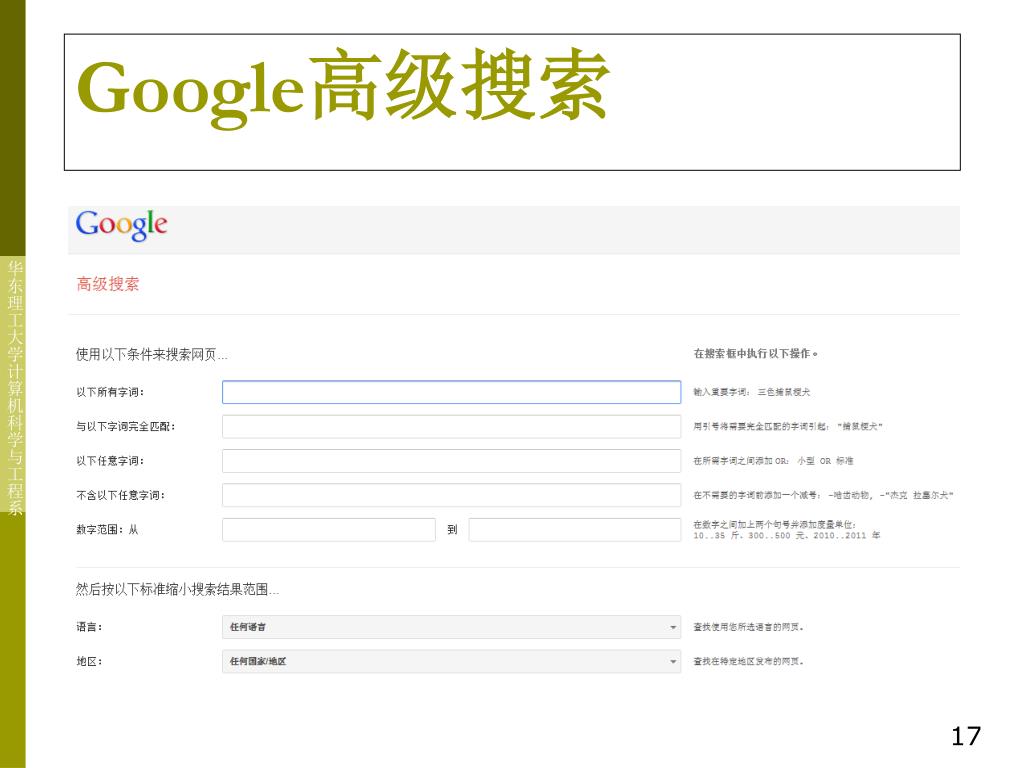Click the slide page number 17

click(966, 737)
